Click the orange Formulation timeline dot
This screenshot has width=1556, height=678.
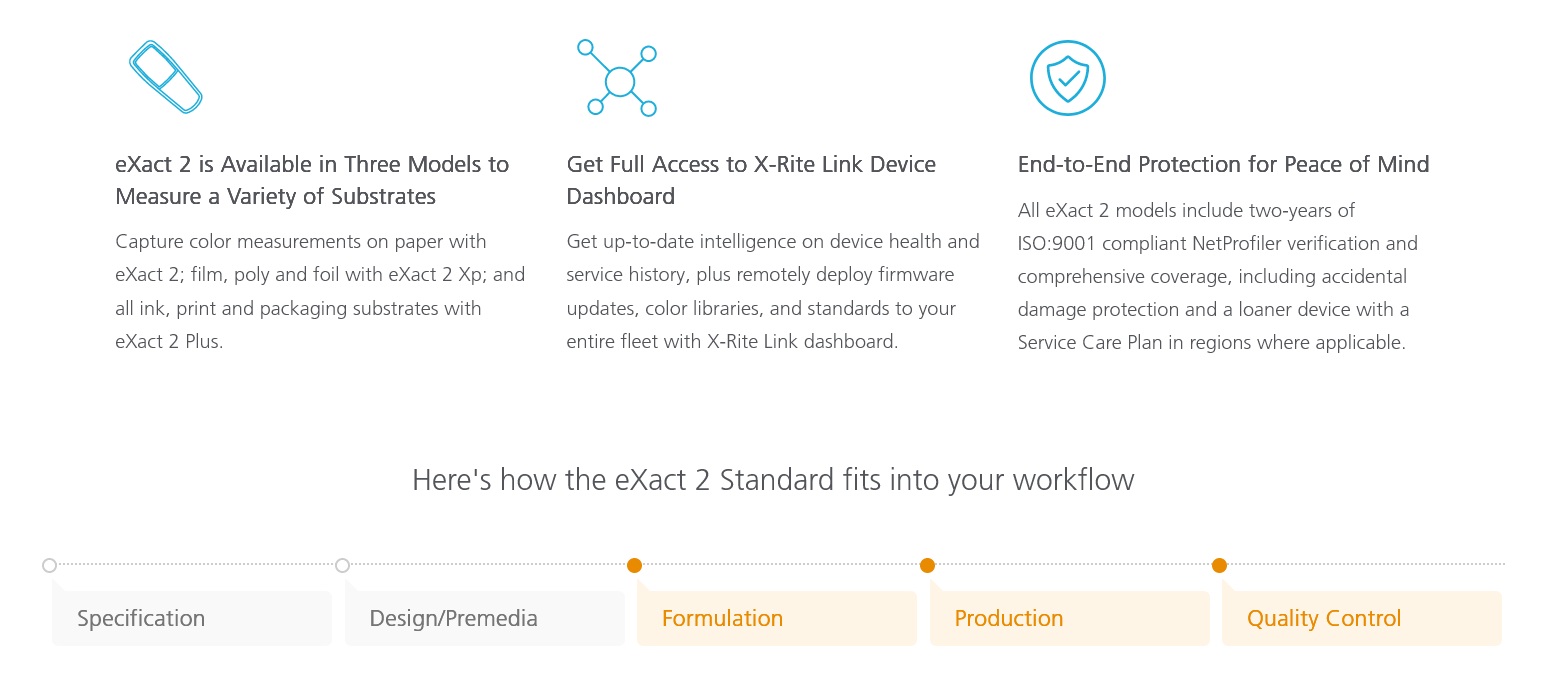click(634, 565)
